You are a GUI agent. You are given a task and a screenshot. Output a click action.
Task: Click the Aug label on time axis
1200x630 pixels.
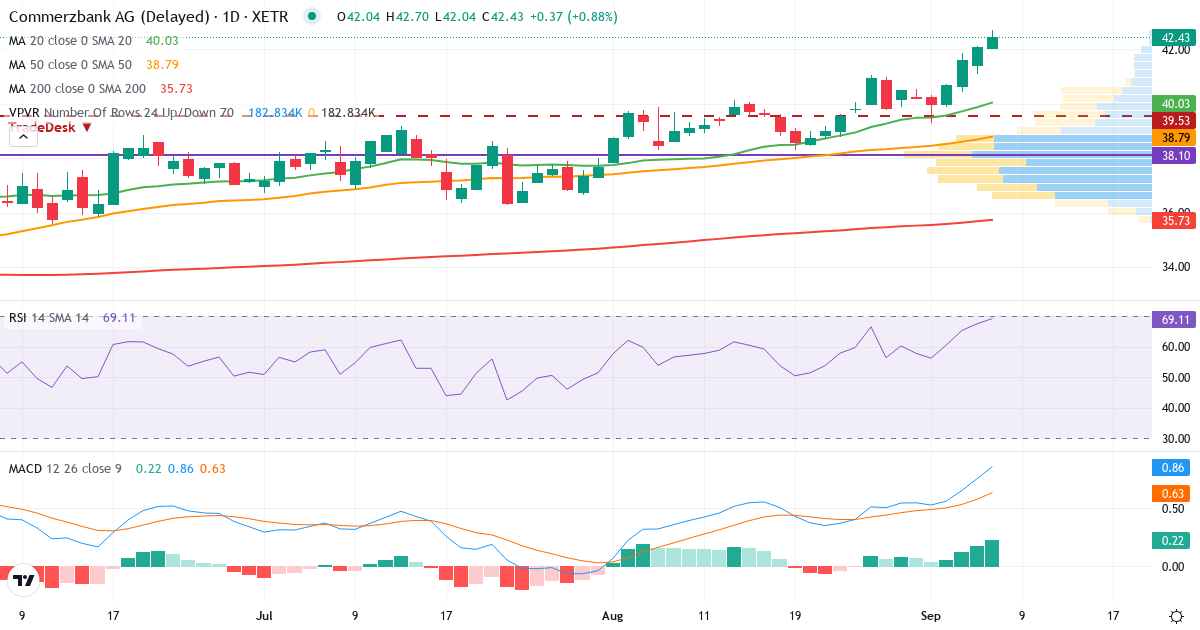click(x=613, y=615)
